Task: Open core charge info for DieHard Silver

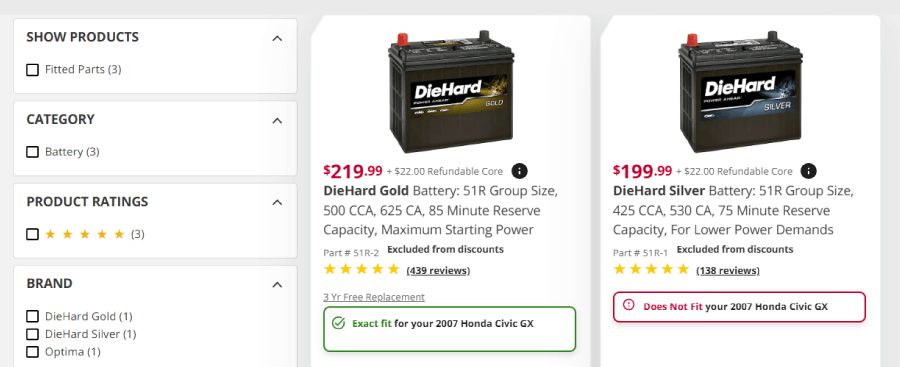Action: [x=809, y=171]
